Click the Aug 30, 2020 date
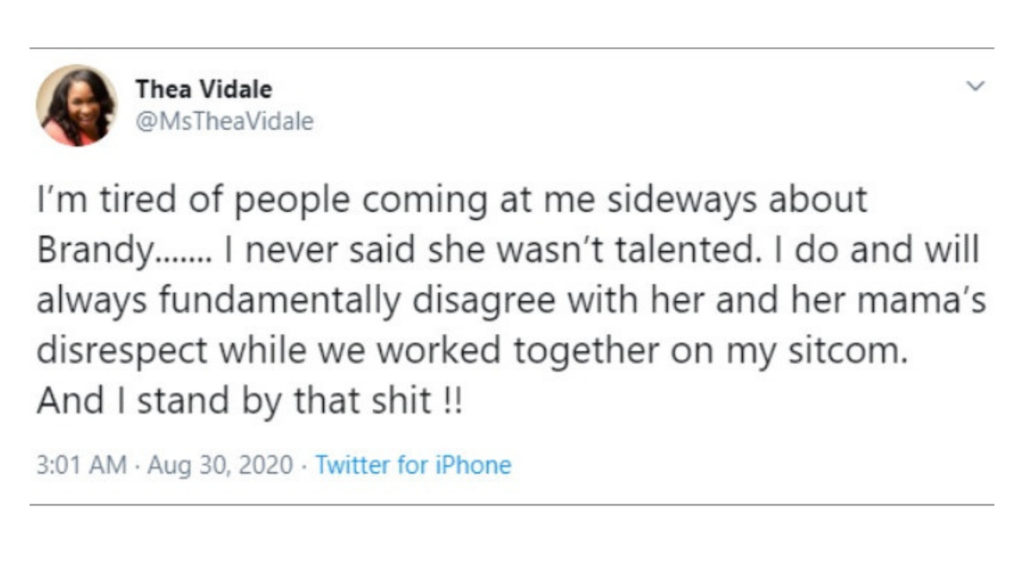Viewport: 1024px width, 576px height. (221, 466)
